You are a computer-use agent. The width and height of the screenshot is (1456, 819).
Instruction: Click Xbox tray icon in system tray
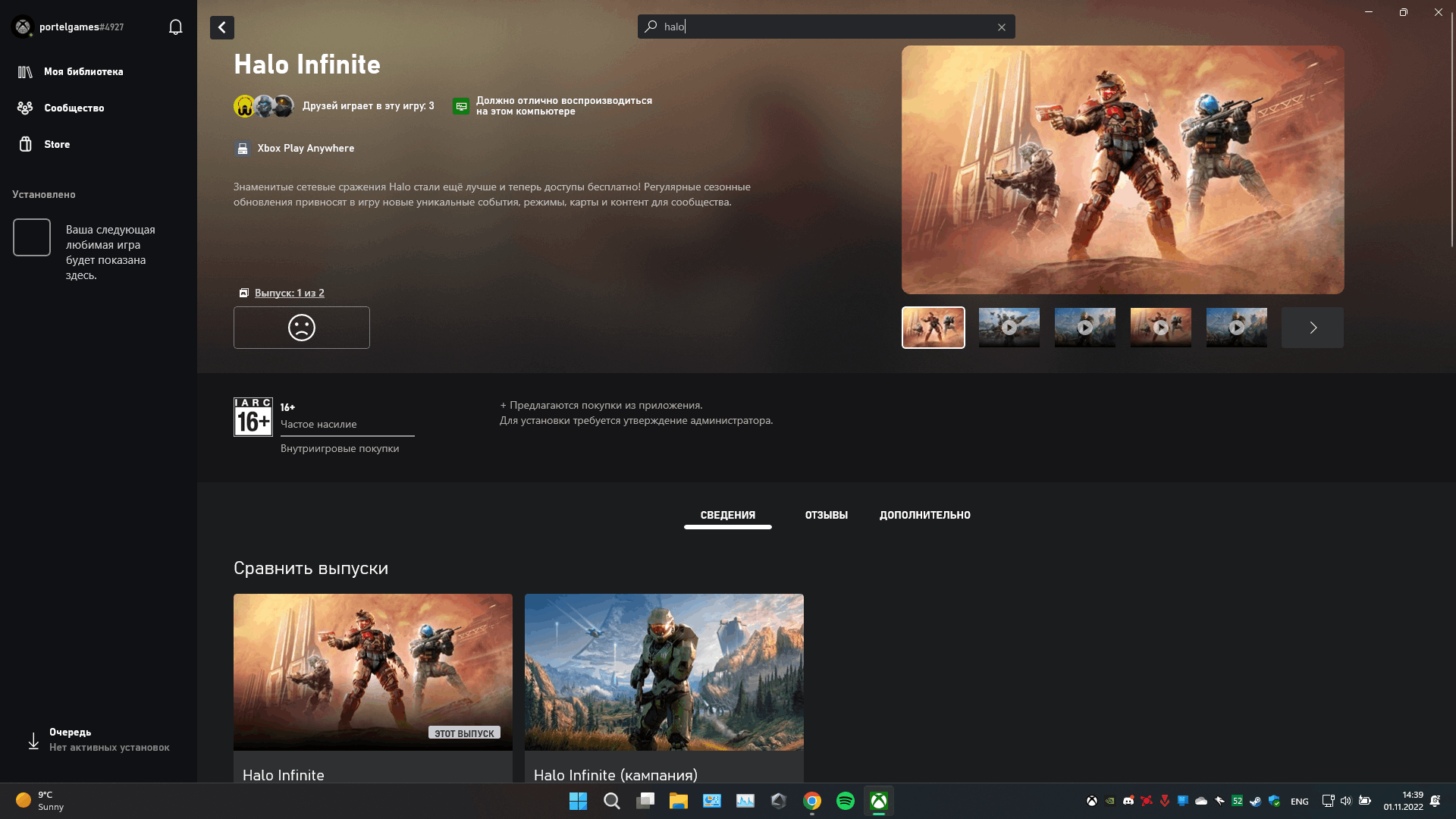pyautogui.click(x=1092, y=801)
